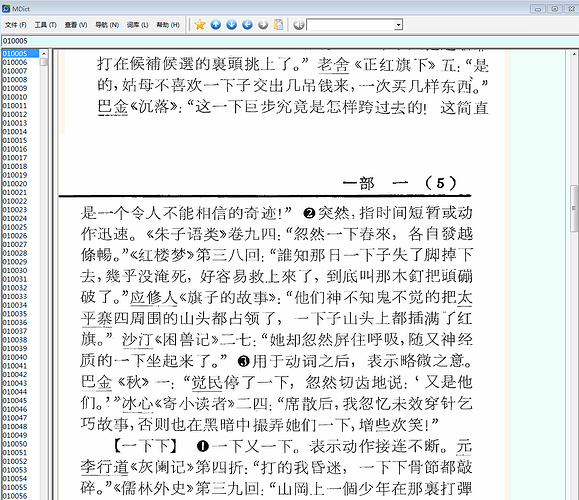Click the 【一下下】 entry heading
The width and height of the screenshot is (579, 500).
145,447
